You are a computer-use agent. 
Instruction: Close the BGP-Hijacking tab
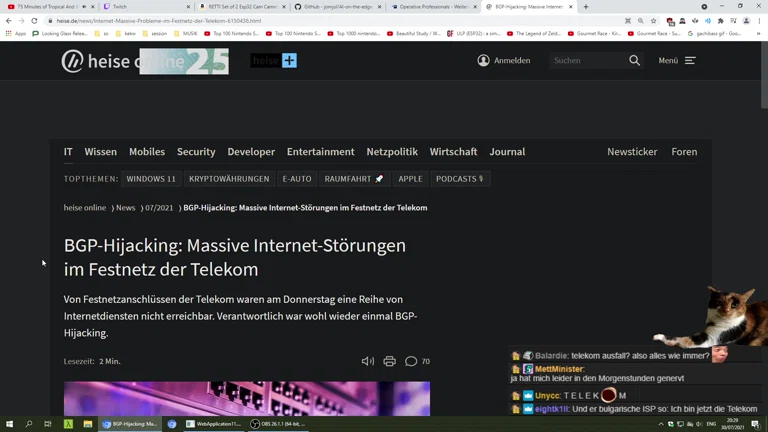pyautogui.click(x=571, y=7)
